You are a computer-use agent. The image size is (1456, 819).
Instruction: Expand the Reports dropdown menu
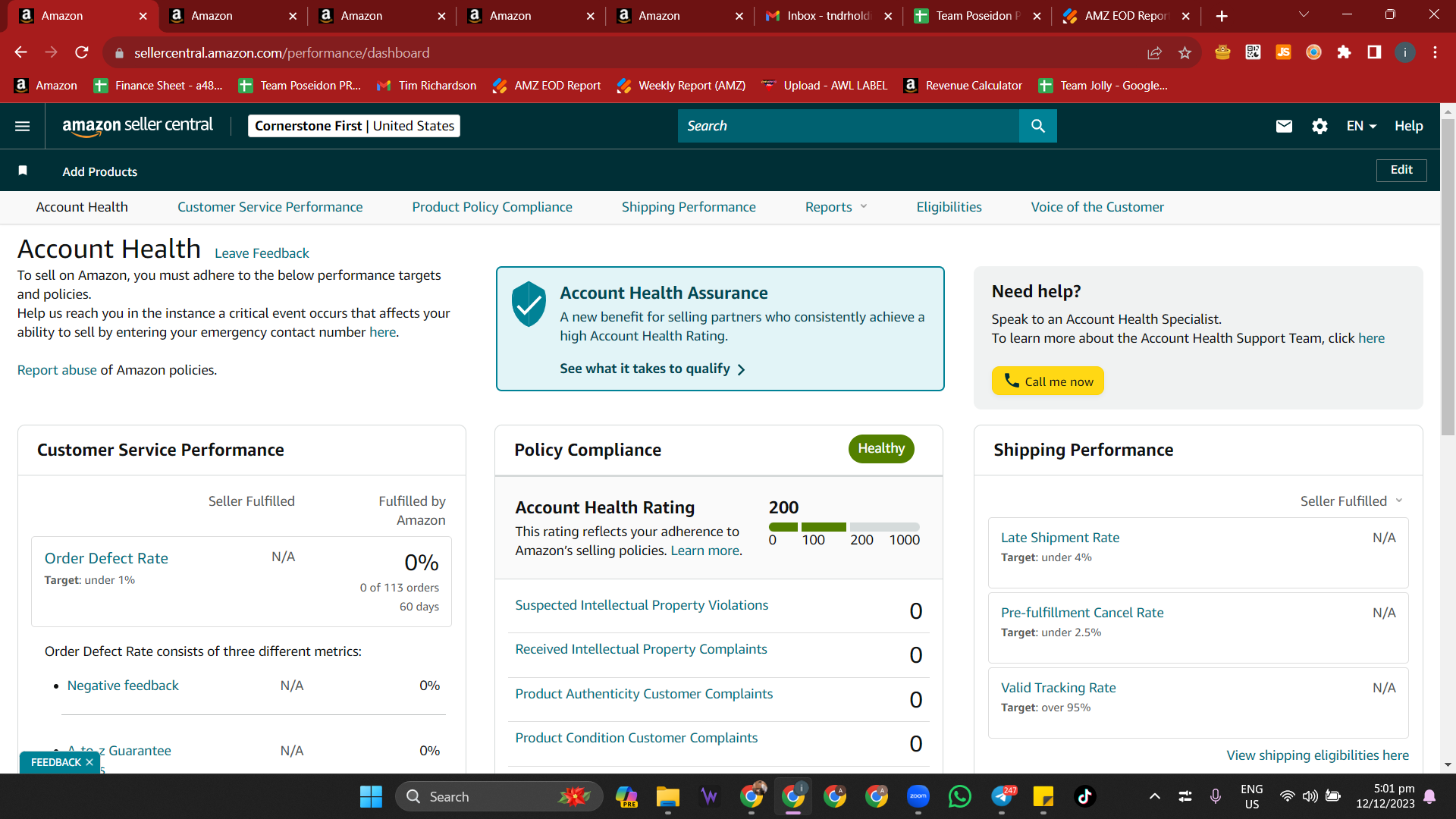click(836, 207)
